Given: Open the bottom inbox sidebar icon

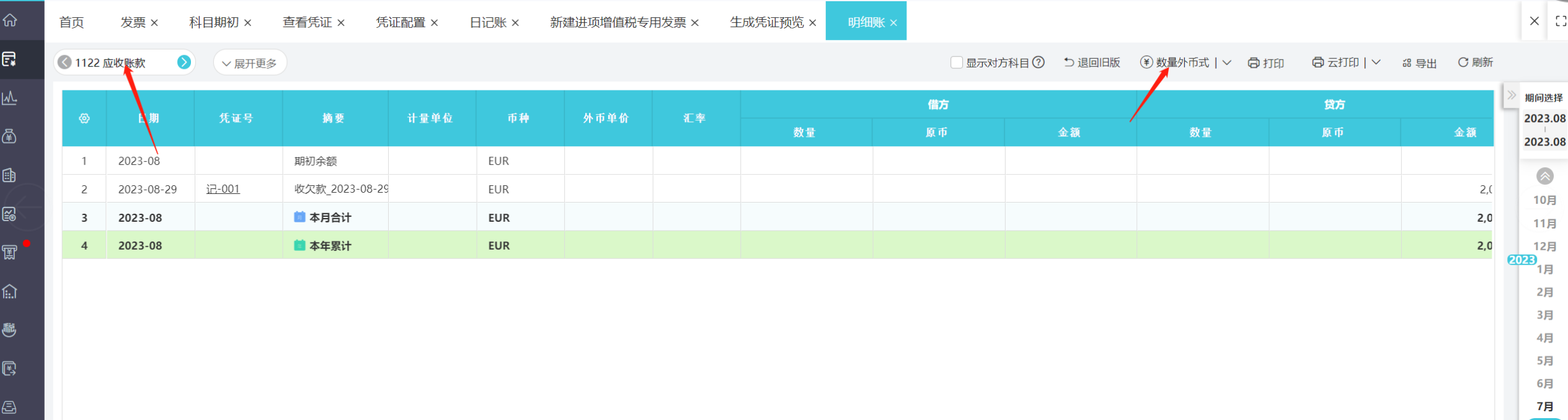Looking at the screenshot, I should [10, 407].
